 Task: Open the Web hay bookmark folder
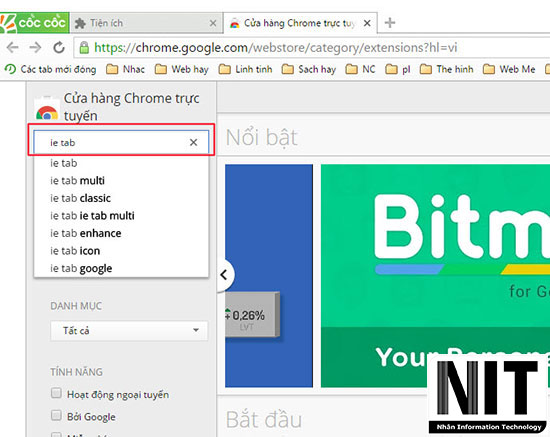click(x=181, y=69)
